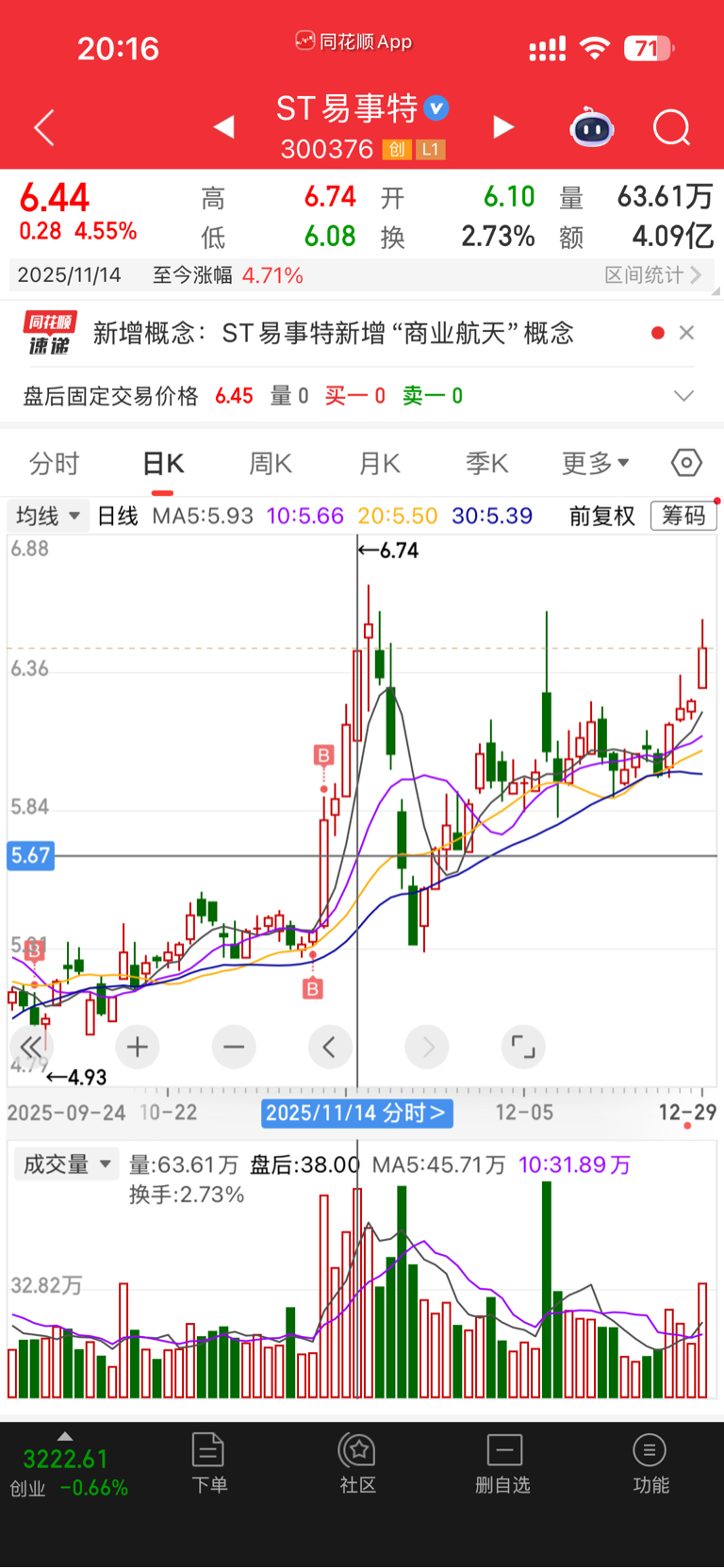Image resolution: width=724 pixels, height=1568 pixels.
Task: Open the 2025/11/14 分时 intraday link
Action: (356, 1114)
